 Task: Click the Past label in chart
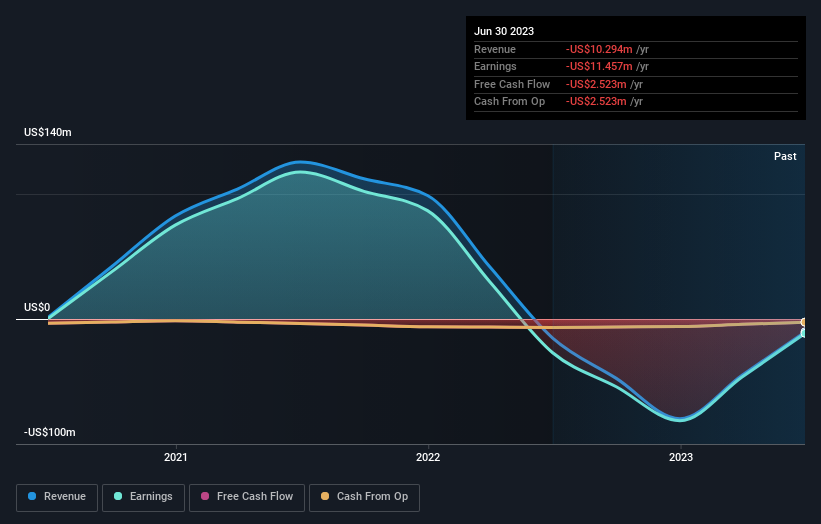point(785,156)
